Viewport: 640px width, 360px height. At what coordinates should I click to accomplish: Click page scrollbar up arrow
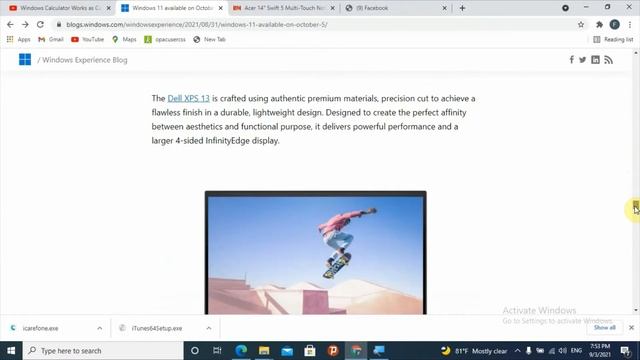[636, 53]
